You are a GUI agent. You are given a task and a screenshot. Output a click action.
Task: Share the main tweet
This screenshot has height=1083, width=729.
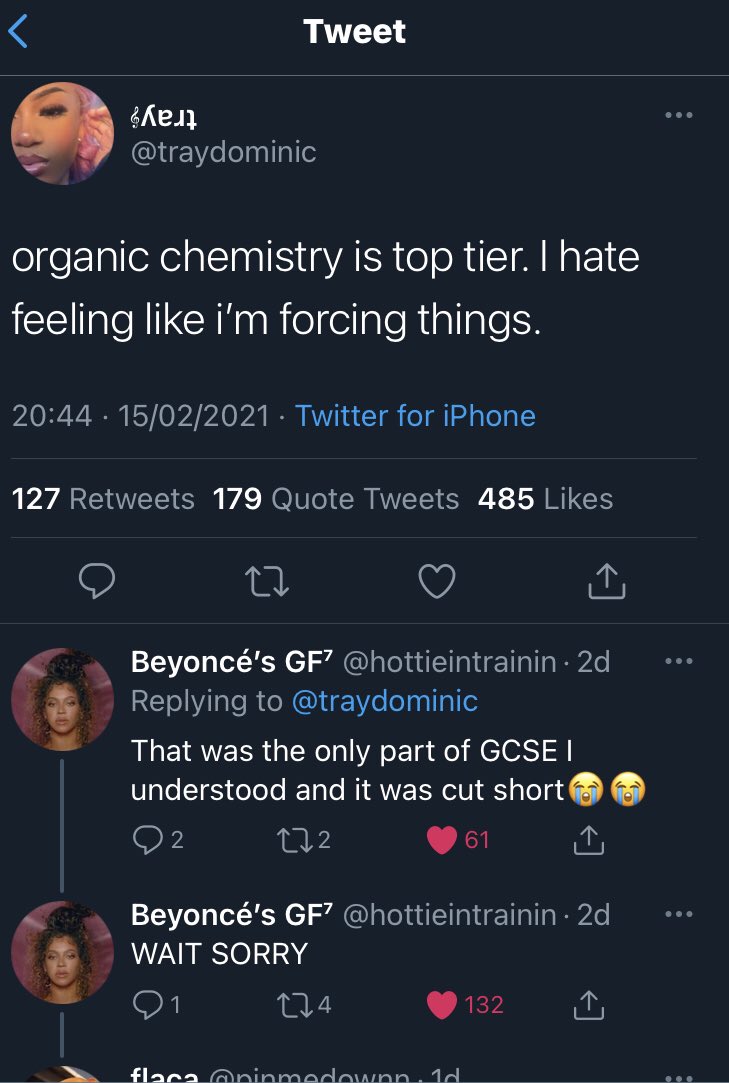606,580
